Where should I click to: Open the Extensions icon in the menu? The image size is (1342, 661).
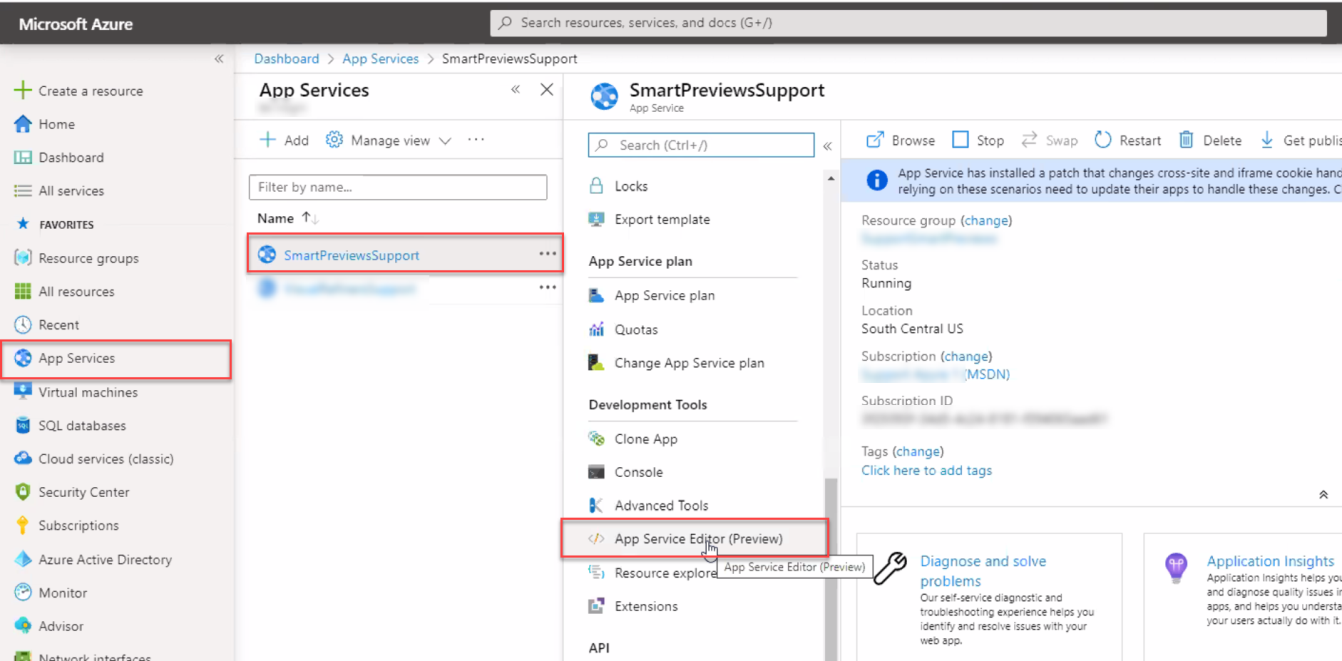(596, 606)
